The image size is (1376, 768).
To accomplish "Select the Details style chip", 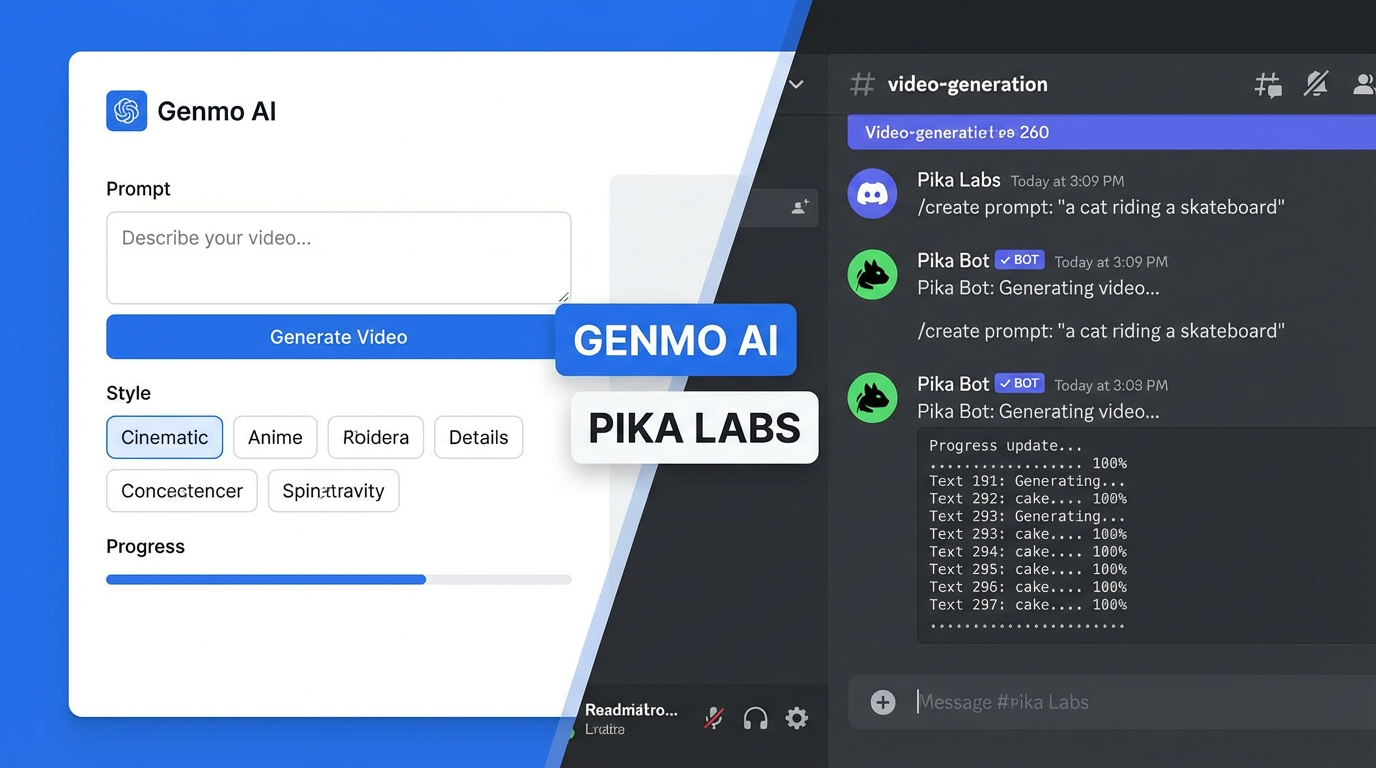I will pyautogui.click(x=478, y=437).
